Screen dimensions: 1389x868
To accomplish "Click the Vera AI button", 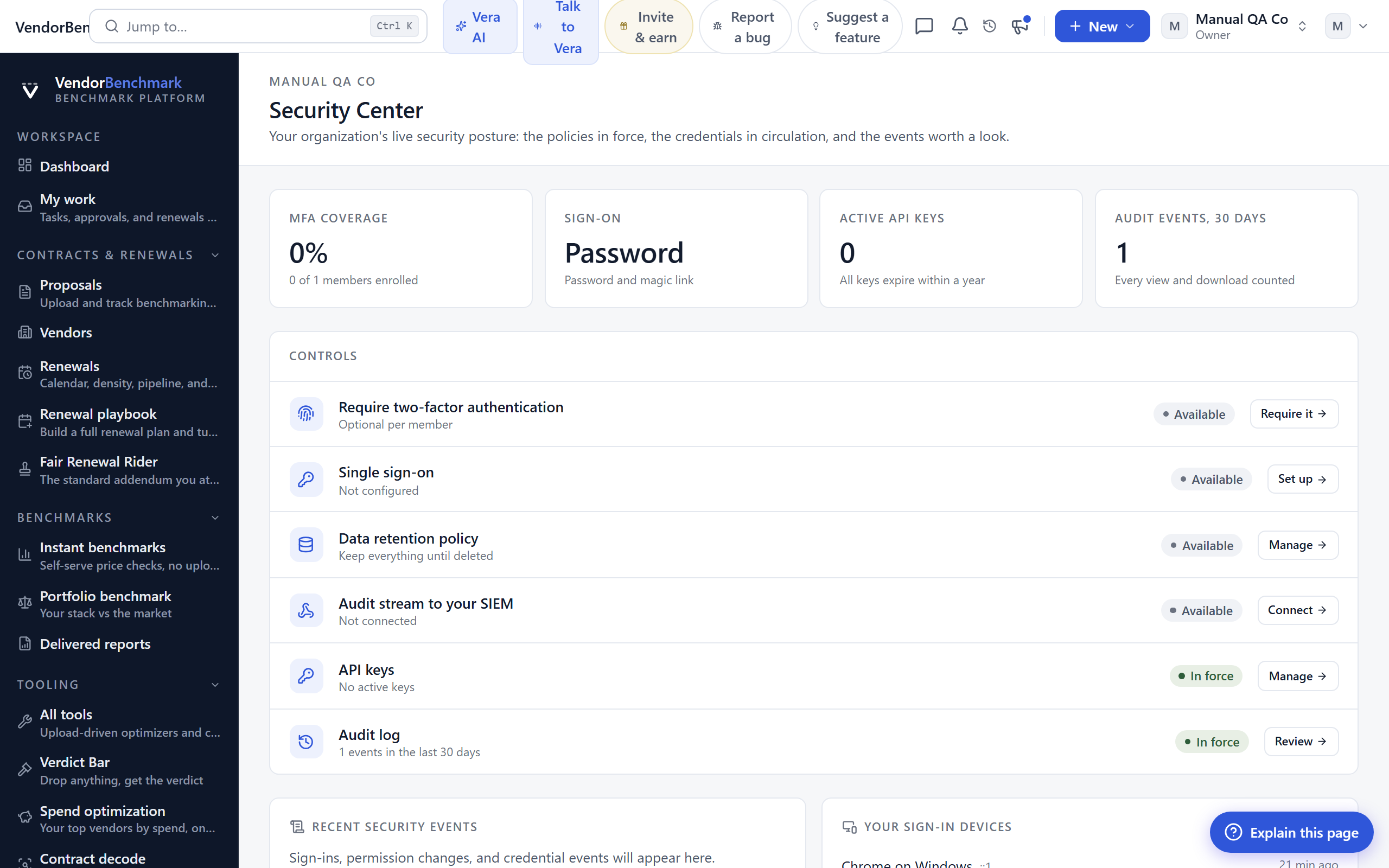I will pyautogui.click(x=480, y=27).
